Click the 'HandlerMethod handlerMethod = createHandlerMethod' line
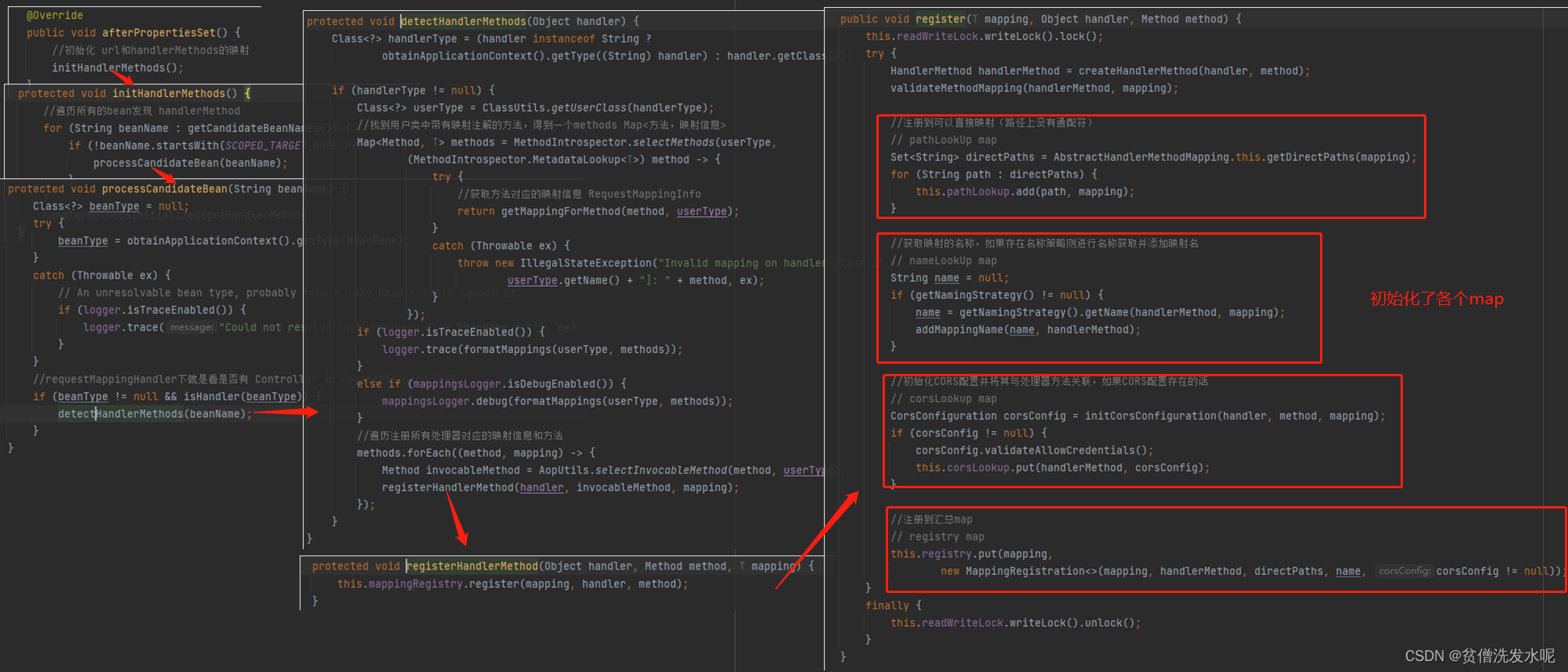The image size is (1568, 672). click(x=1100, y=70)
